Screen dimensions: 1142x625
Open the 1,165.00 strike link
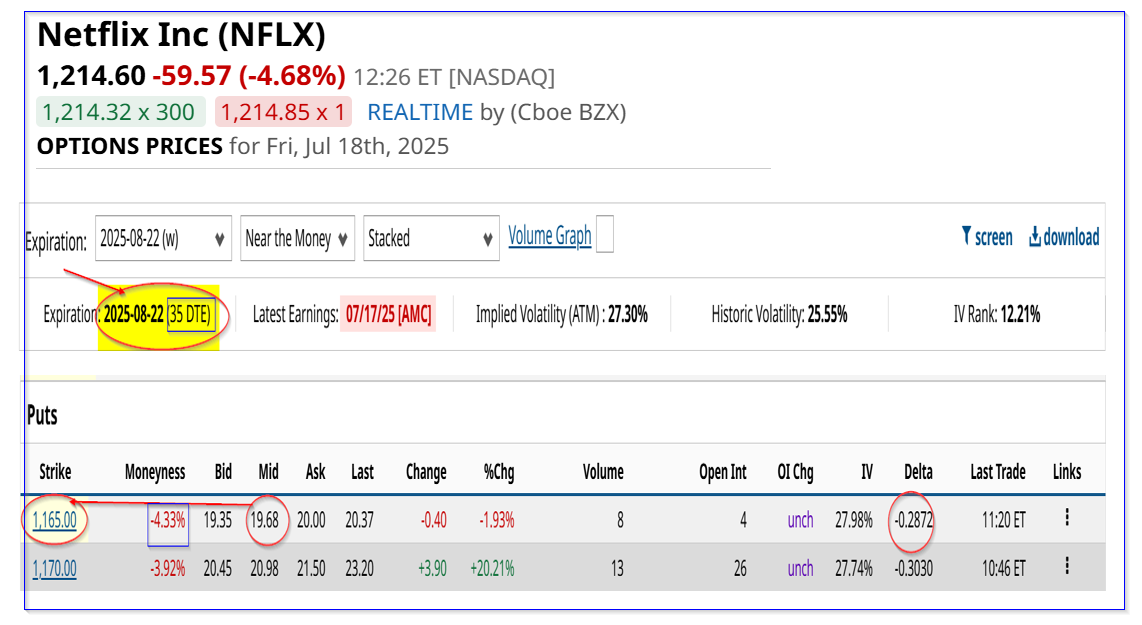click(55, 520)
